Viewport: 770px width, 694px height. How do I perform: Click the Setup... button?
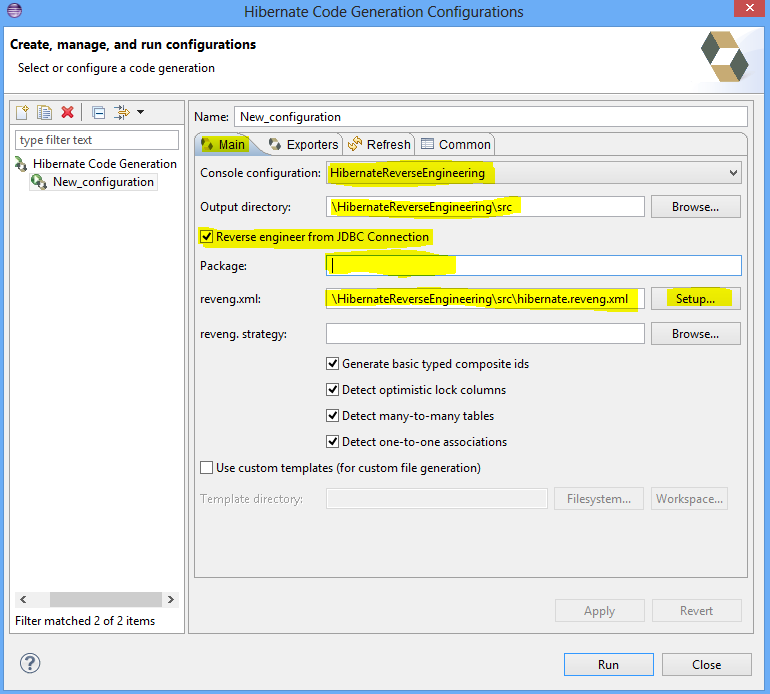[695, 299]
